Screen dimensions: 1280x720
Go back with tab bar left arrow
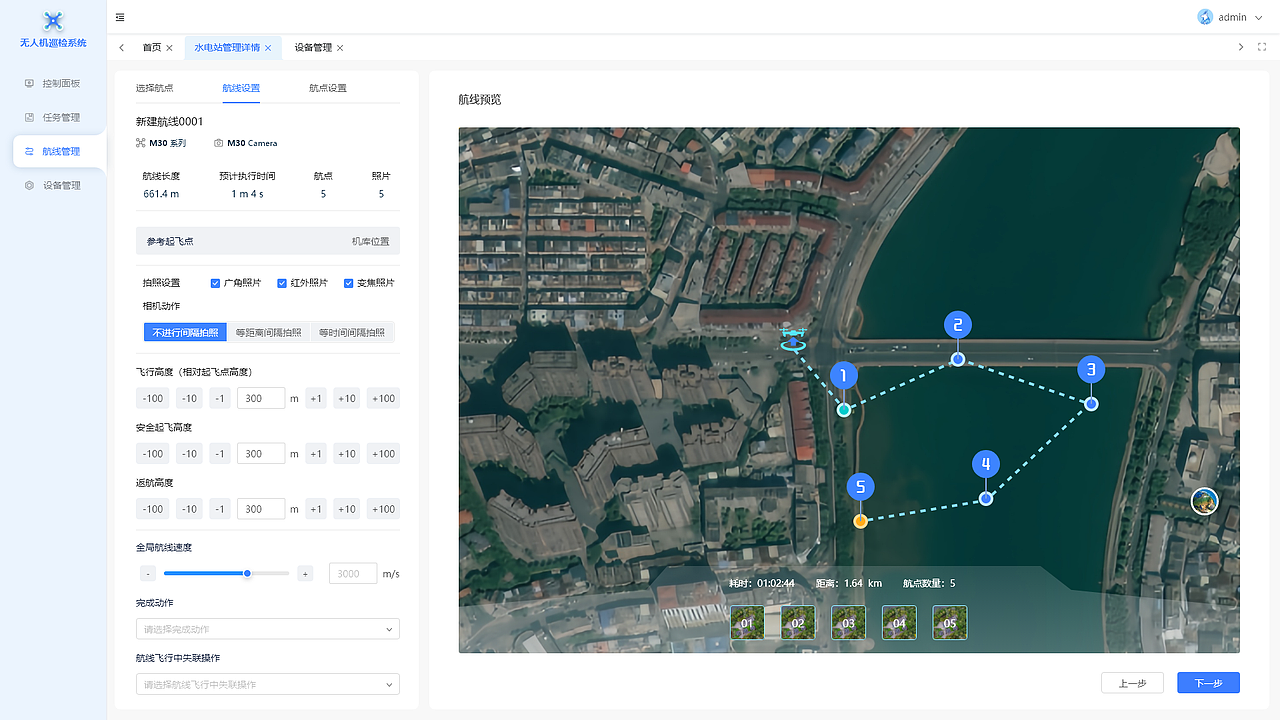[x=122, y=48]
